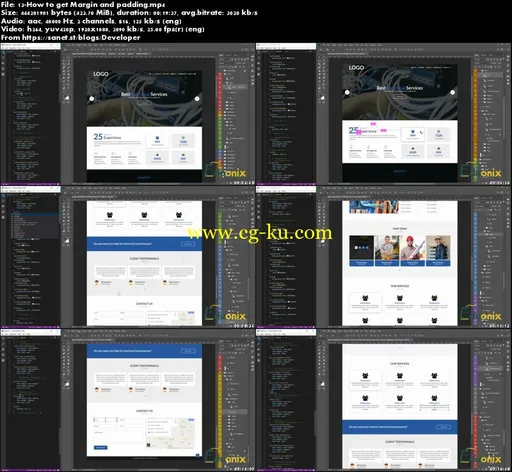This screenshot has width=512, height=472.
Task: Click the LOGO text in the 00:05:36 frame
Action: click(x=356, y=68)
